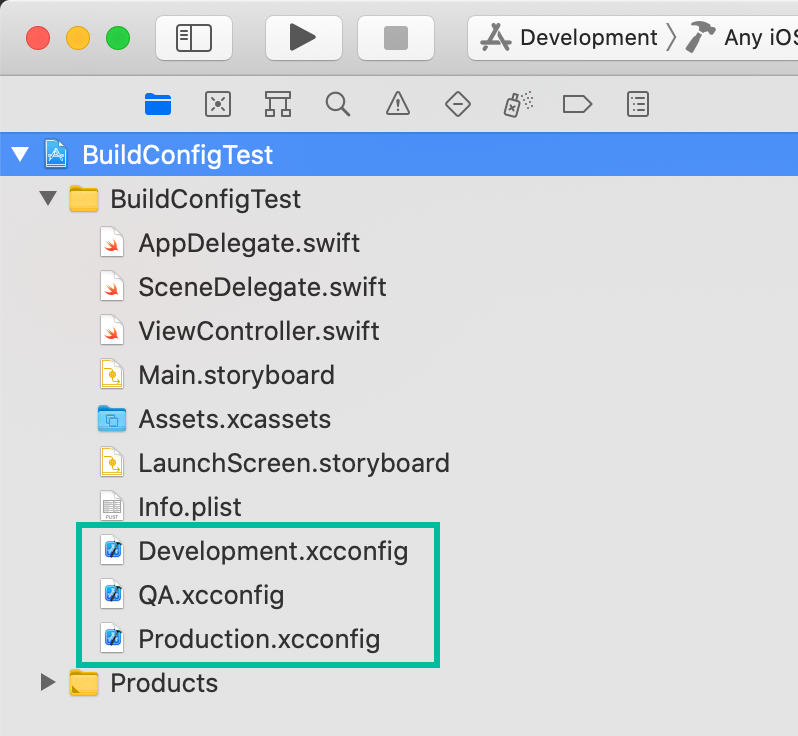Open the Symbol navigator
The width and height of the screenshot is (798, 736).
coord(277,103)
